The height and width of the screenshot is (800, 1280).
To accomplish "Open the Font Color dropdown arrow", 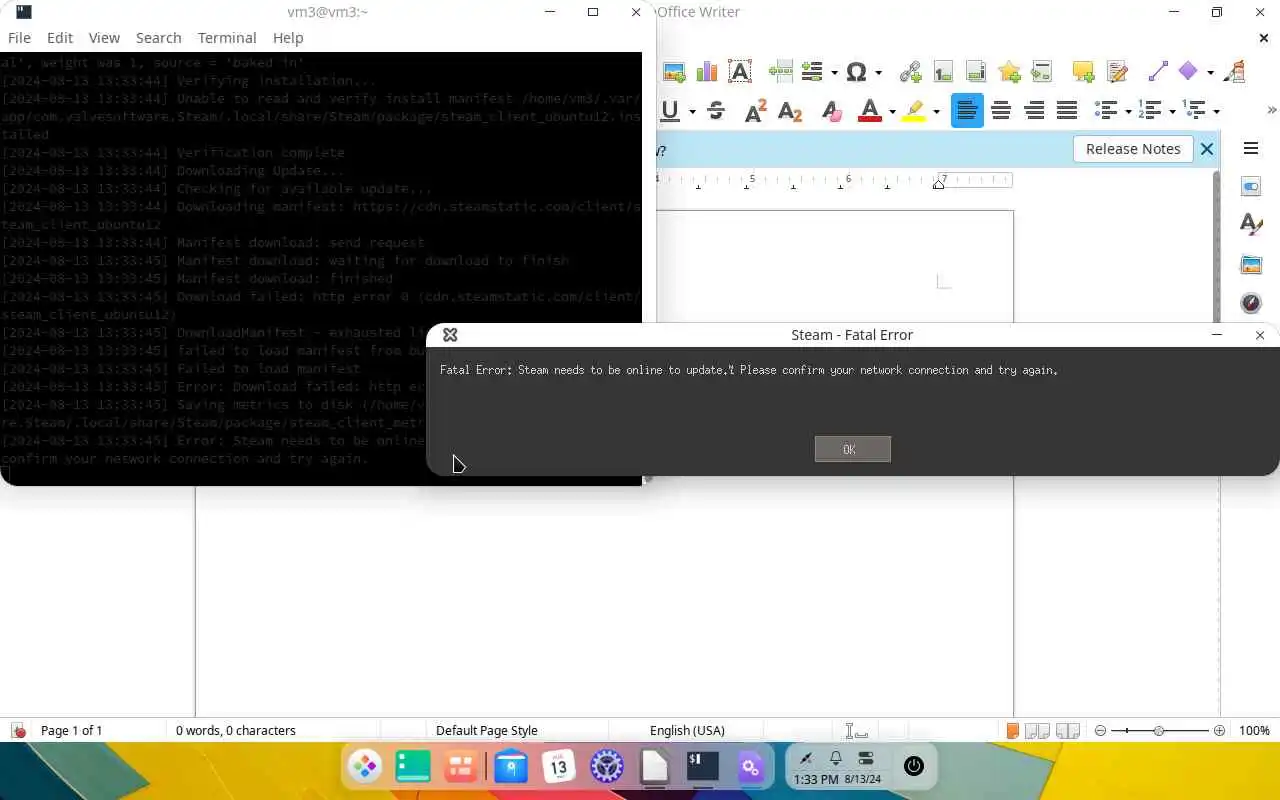I will (892, 111).
